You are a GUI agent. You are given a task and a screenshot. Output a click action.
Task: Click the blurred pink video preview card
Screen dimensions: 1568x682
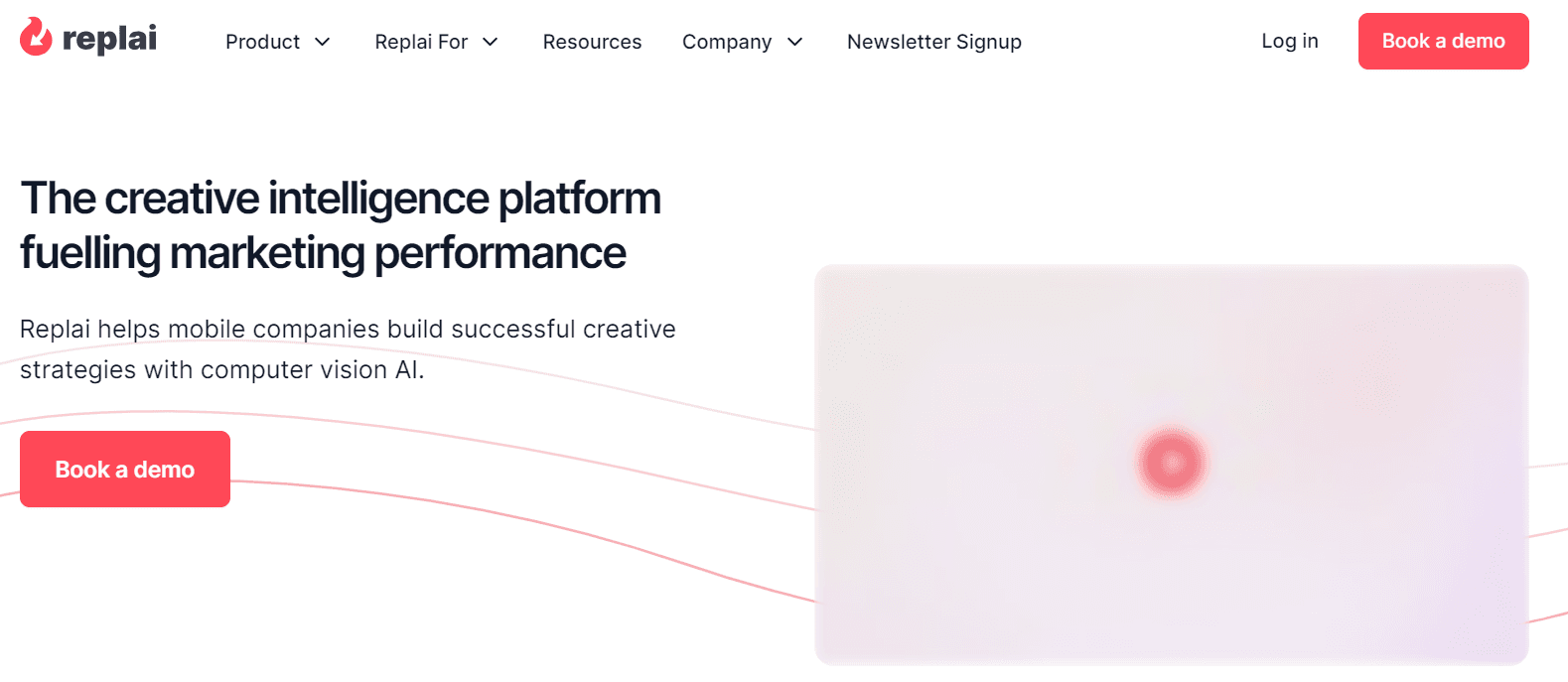pos(1172,465)
